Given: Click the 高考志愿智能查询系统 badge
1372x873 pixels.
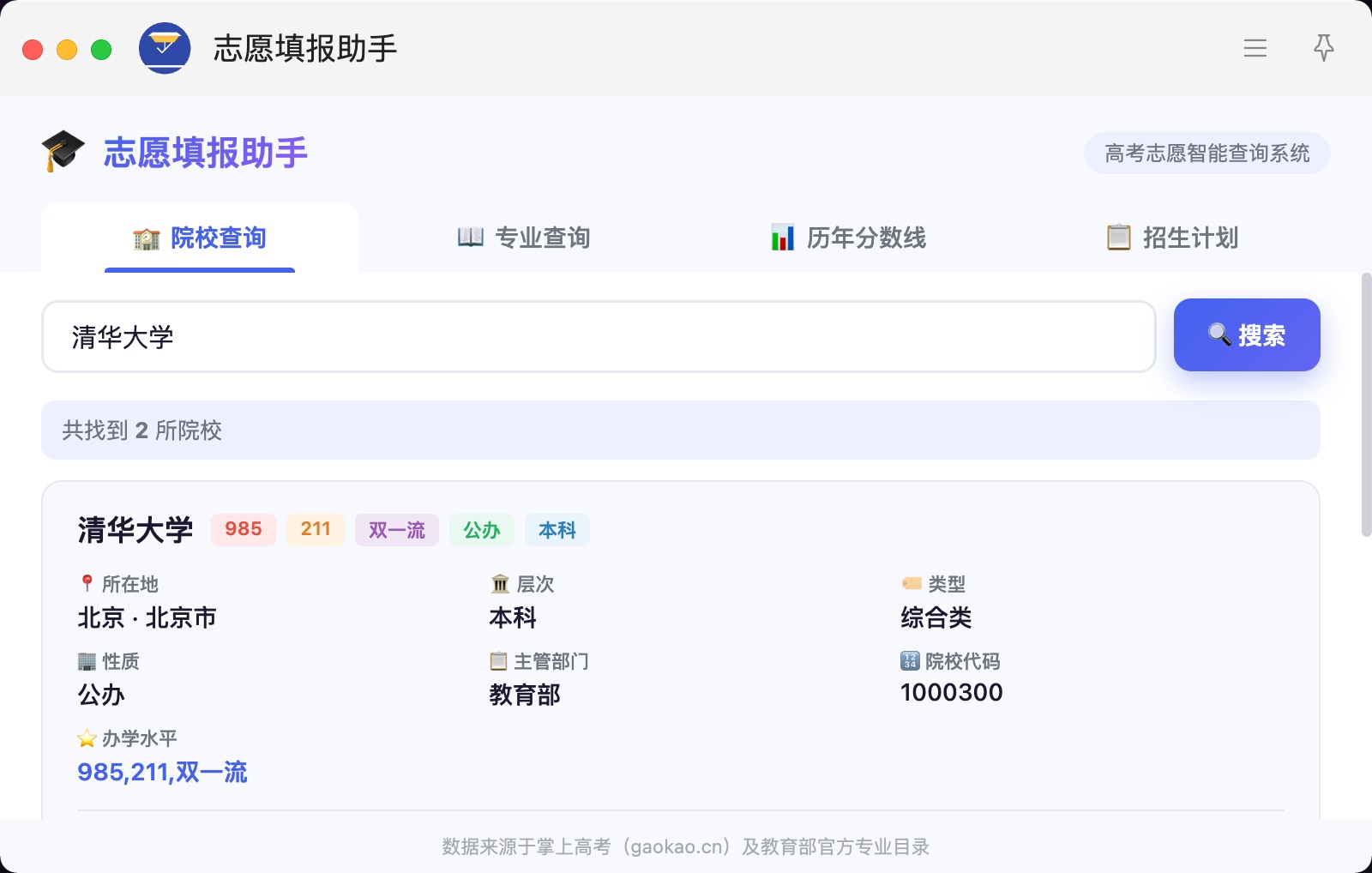Looking at the screenshot, I should [1207, 154].
